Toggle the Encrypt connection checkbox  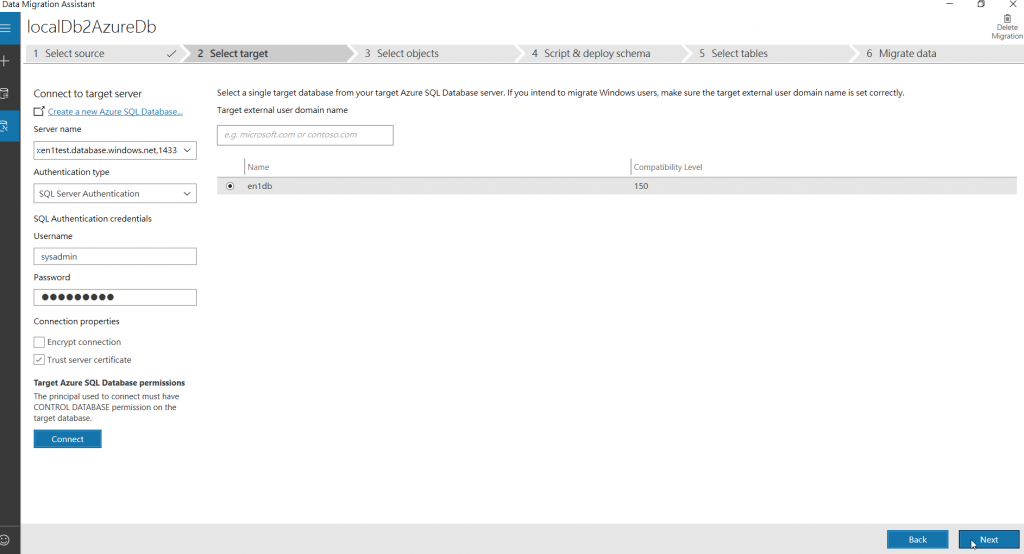click(39, 342)
